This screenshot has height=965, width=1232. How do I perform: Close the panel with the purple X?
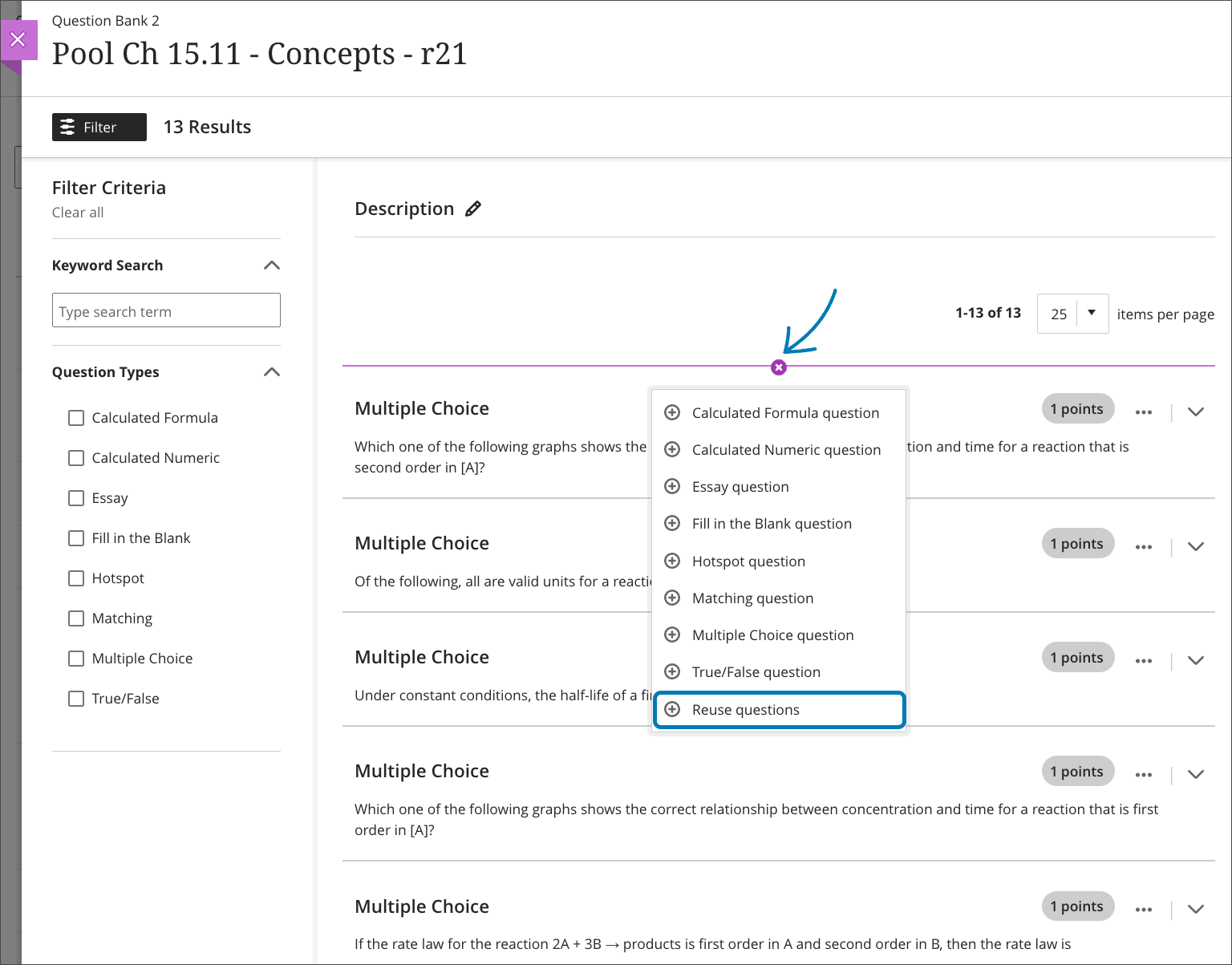(x=18, y=39)
